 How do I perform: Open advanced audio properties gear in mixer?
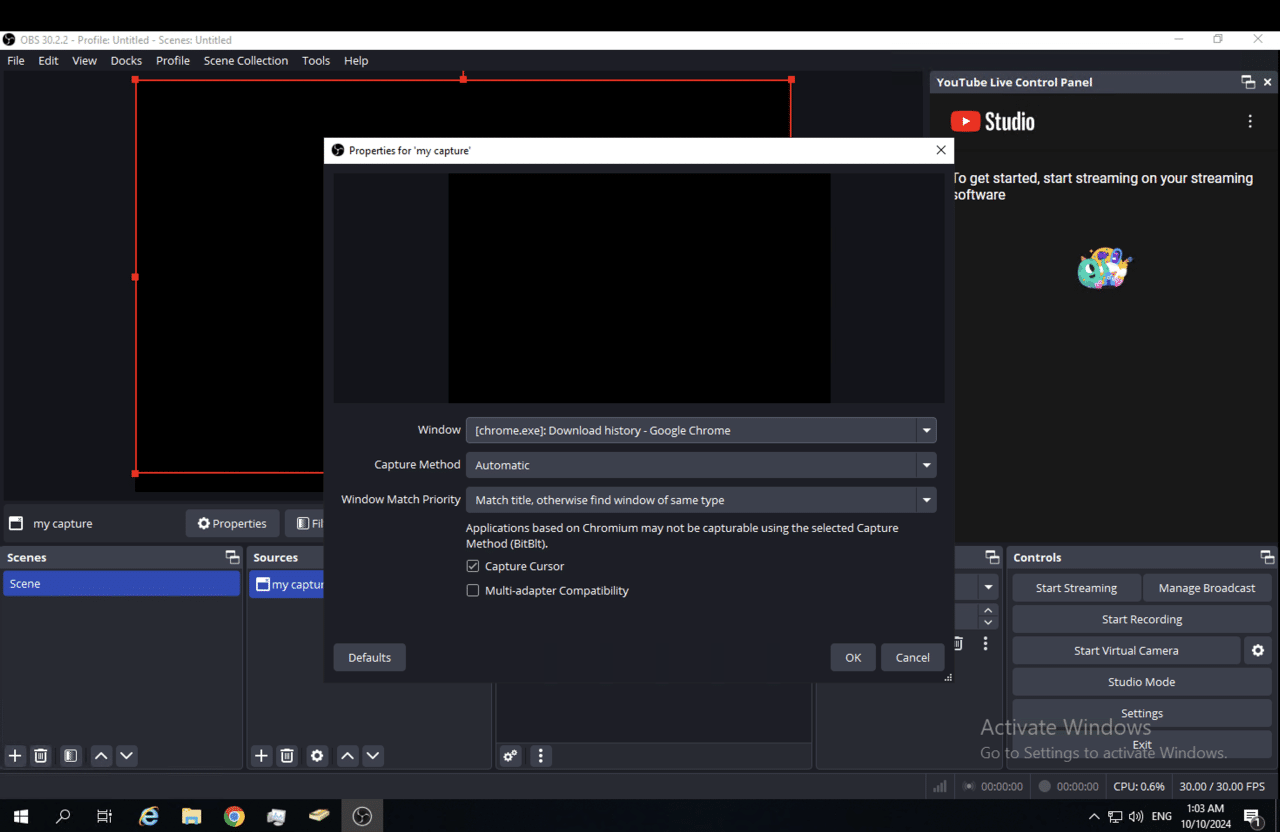[x=510, y=755]
